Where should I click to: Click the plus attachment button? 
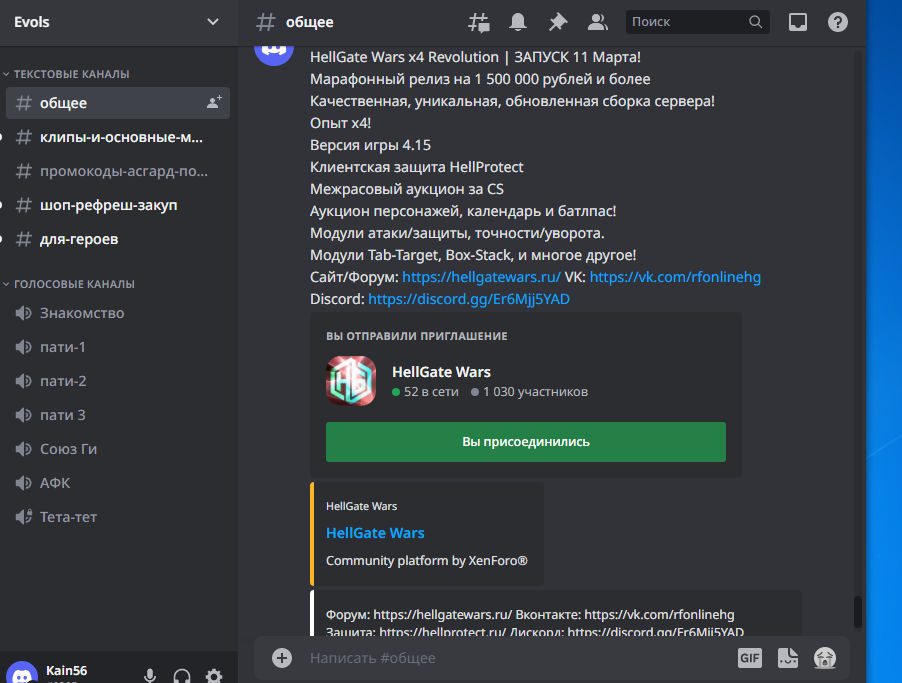click(282, 658)
